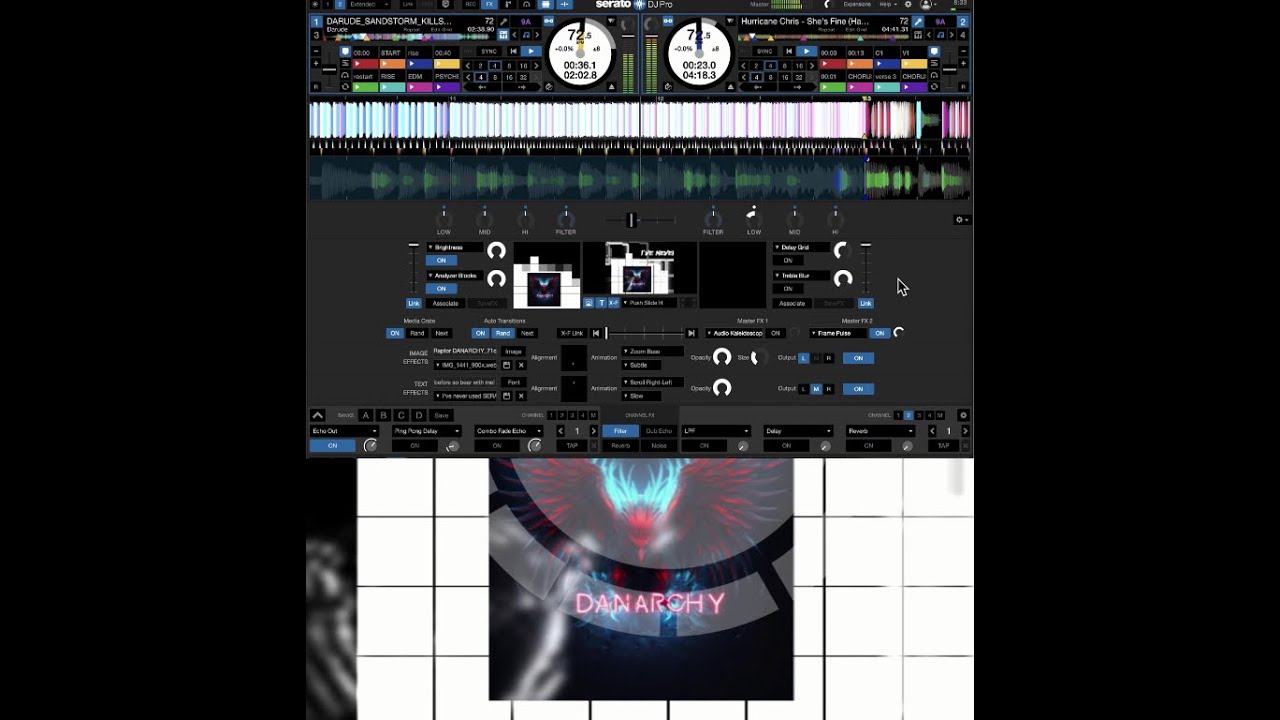This screenshot has width=1280, height=720.
Task: Click the left video Link button
Action: click(x=414, y=303)
